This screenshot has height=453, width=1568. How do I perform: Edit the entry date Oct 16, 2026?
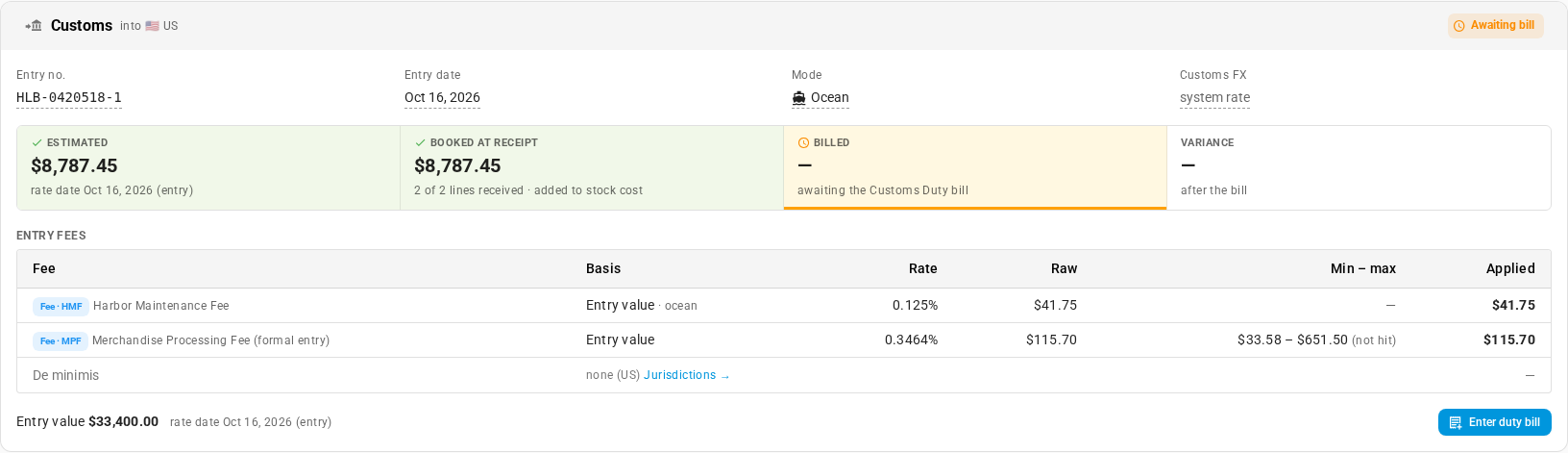click(442, 98)
